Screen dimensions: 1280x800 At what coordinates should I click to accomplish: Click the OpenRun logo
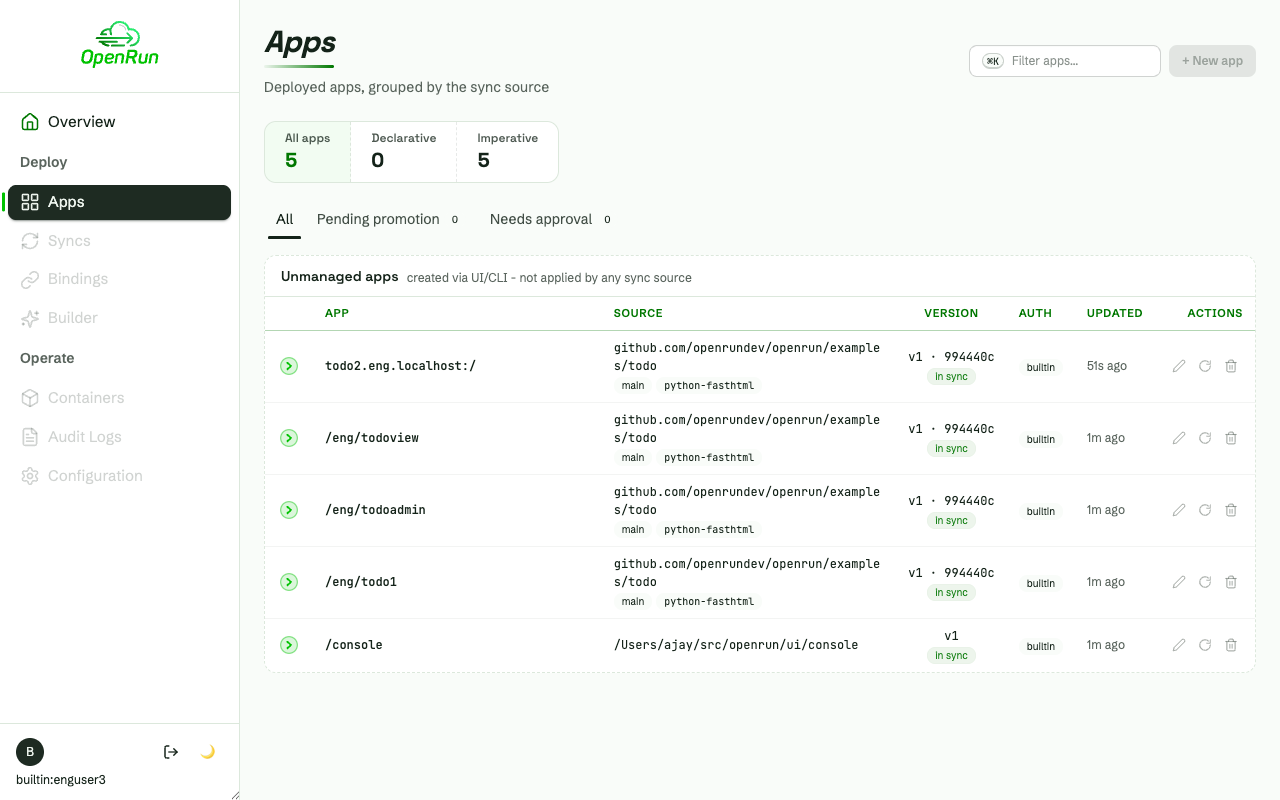[120, 45]
